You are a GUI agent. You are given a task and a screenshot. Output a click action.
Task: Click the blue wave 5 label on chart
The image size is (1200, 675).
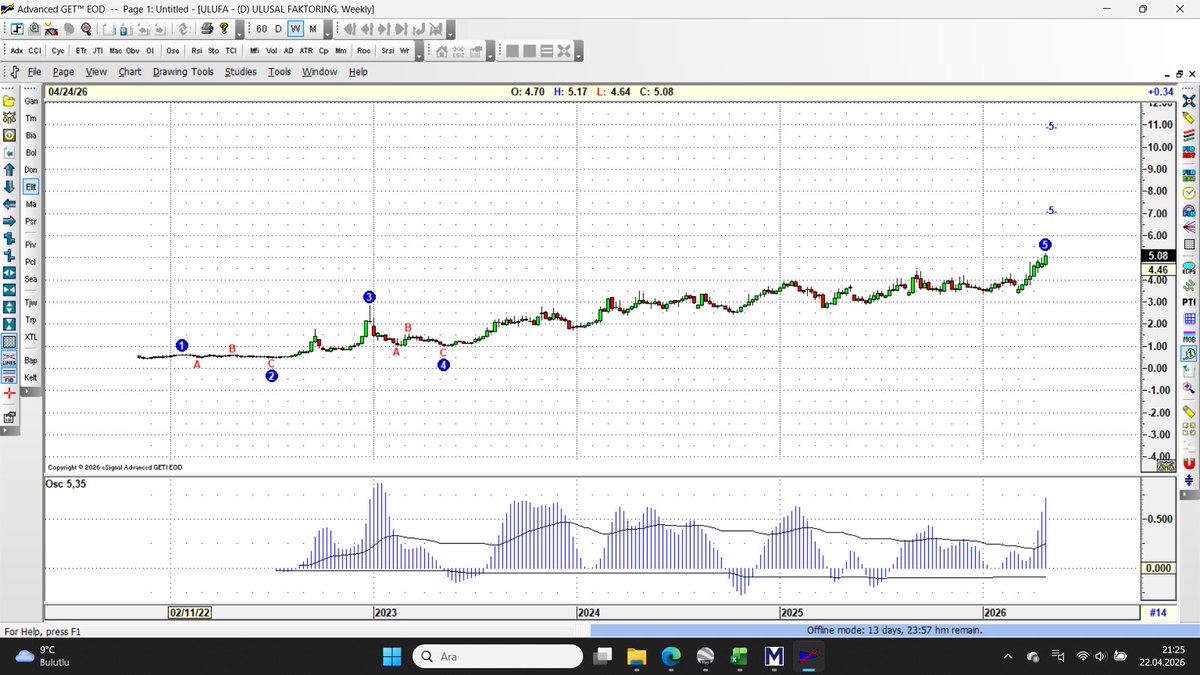point(1045,244)
